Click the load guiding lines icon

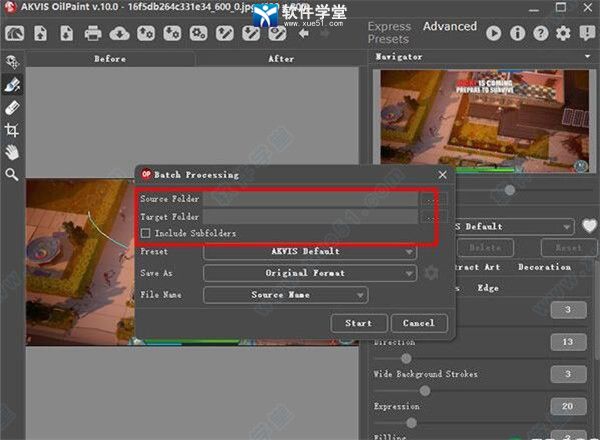[225, 33]
